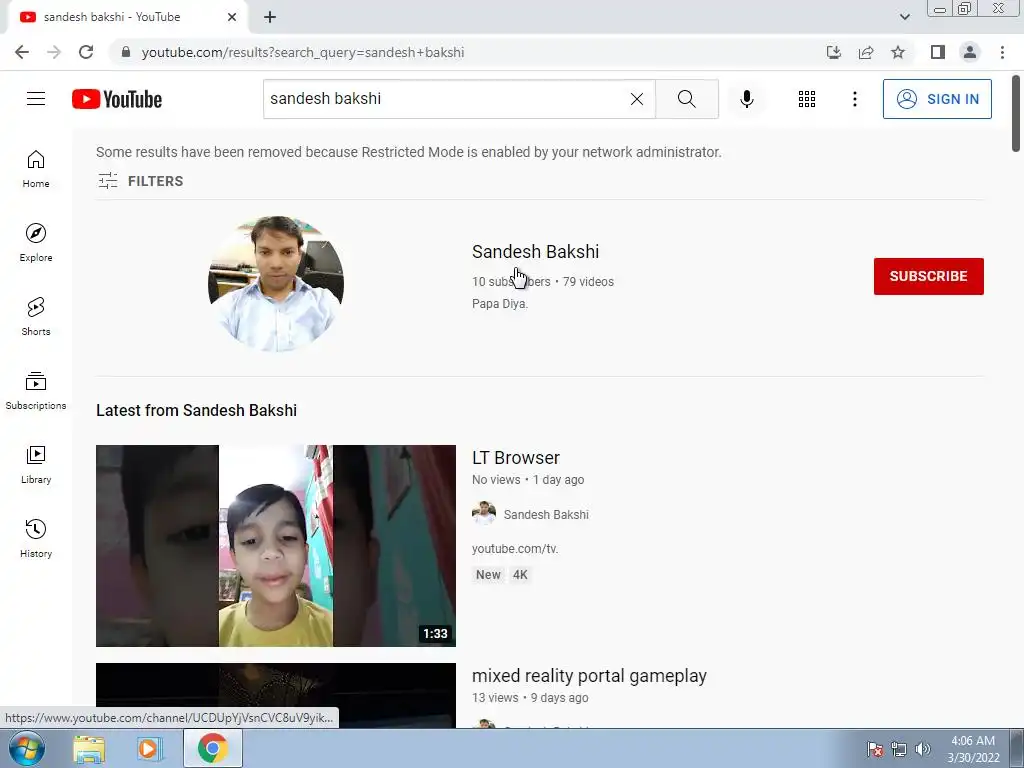Click the '4K' badge
1024x768 pixels.
click(x=520, y=575)
